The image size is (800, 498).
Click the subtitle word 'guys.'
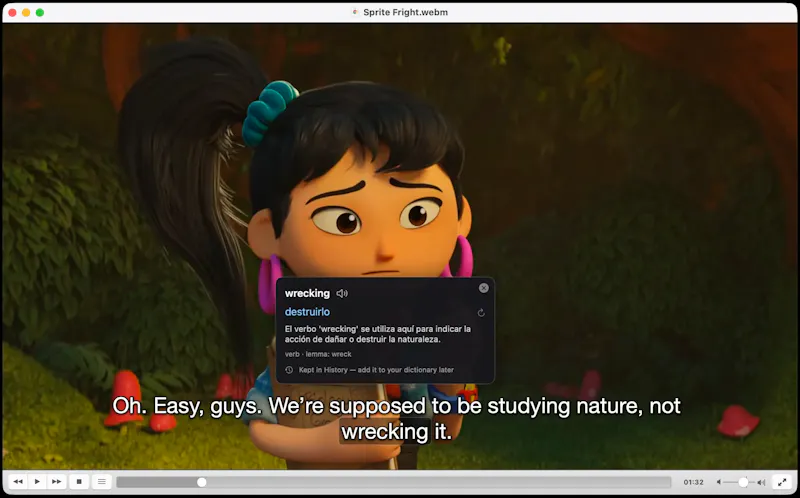pos(237,406)
